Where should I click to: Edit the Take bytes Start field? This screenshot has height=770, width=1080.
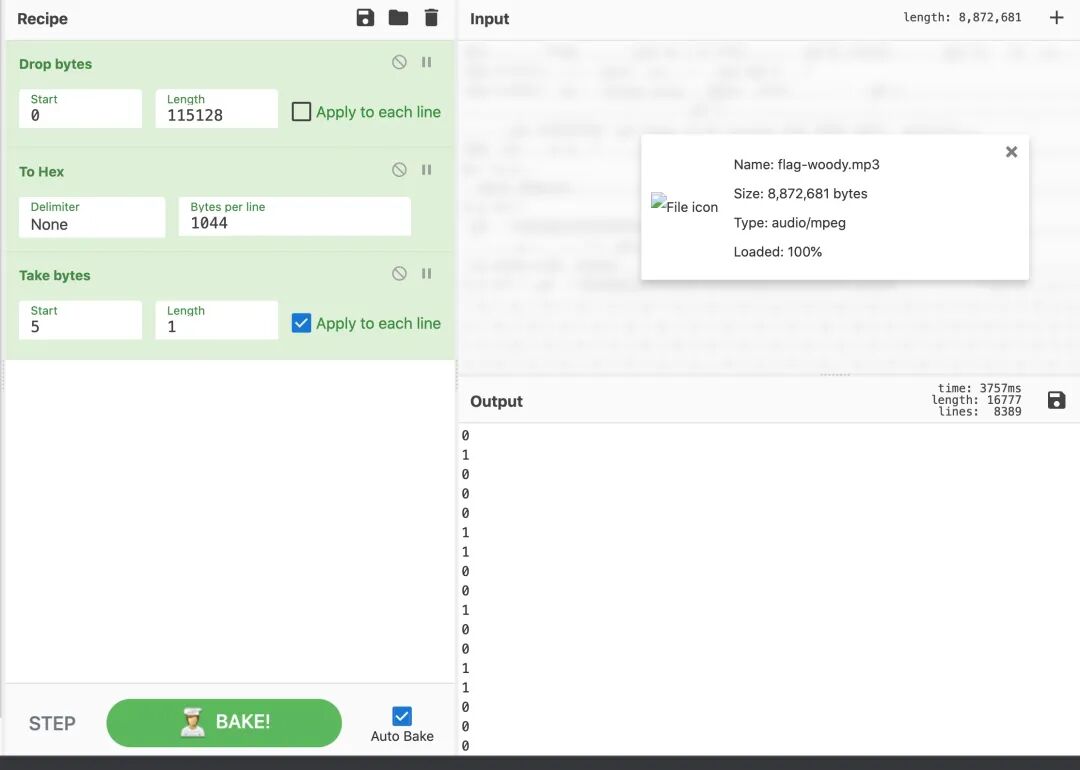[x=81, y=320]
